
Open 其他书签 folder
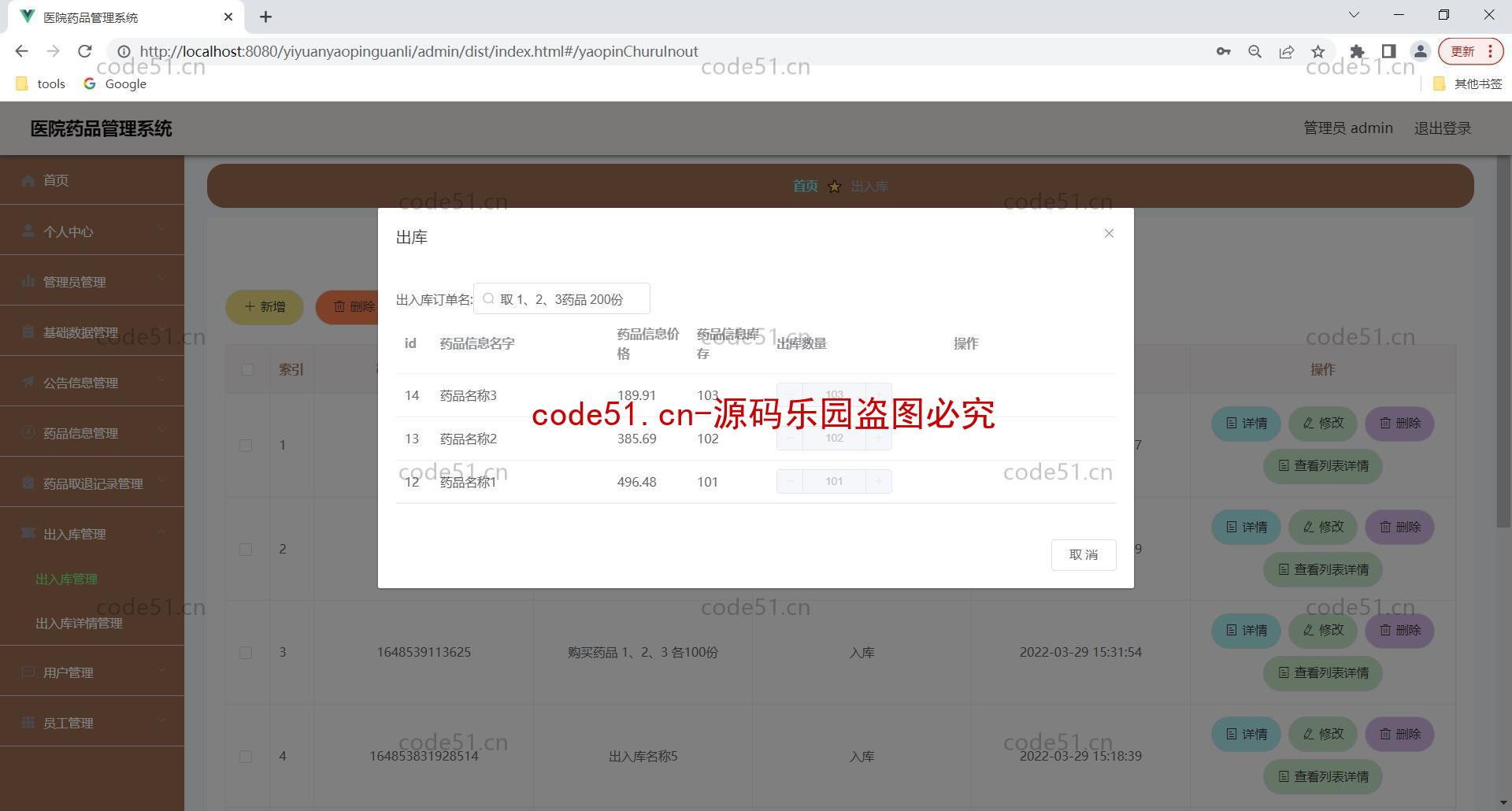point(1468,83)
